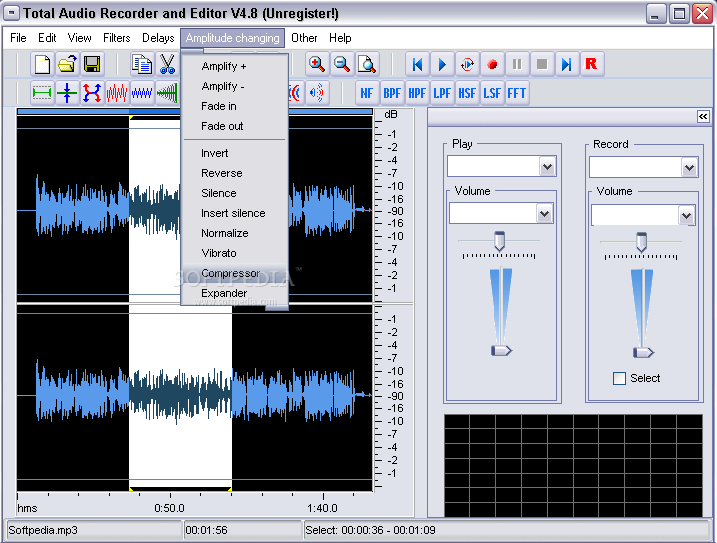Screen dimensions: 717x543
Task: Click the blue speaker sound waves icon
Action: 317,93
